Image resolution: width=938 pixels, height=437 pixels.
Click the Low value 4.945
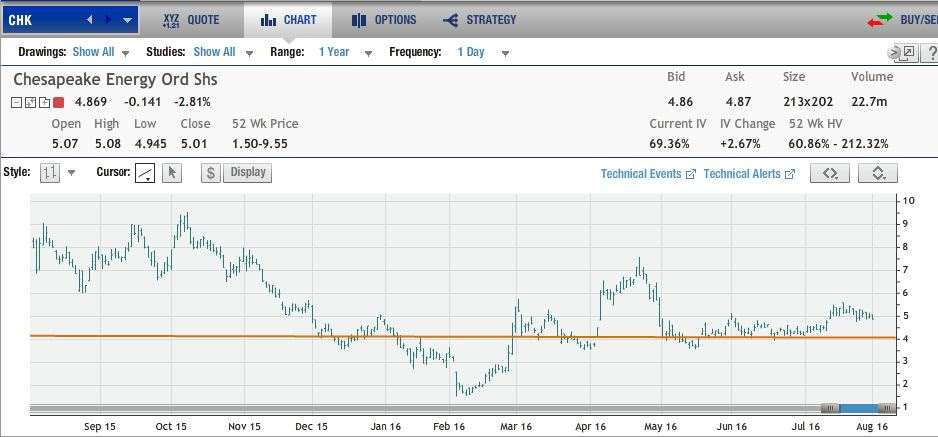click(x=151, y=144)
